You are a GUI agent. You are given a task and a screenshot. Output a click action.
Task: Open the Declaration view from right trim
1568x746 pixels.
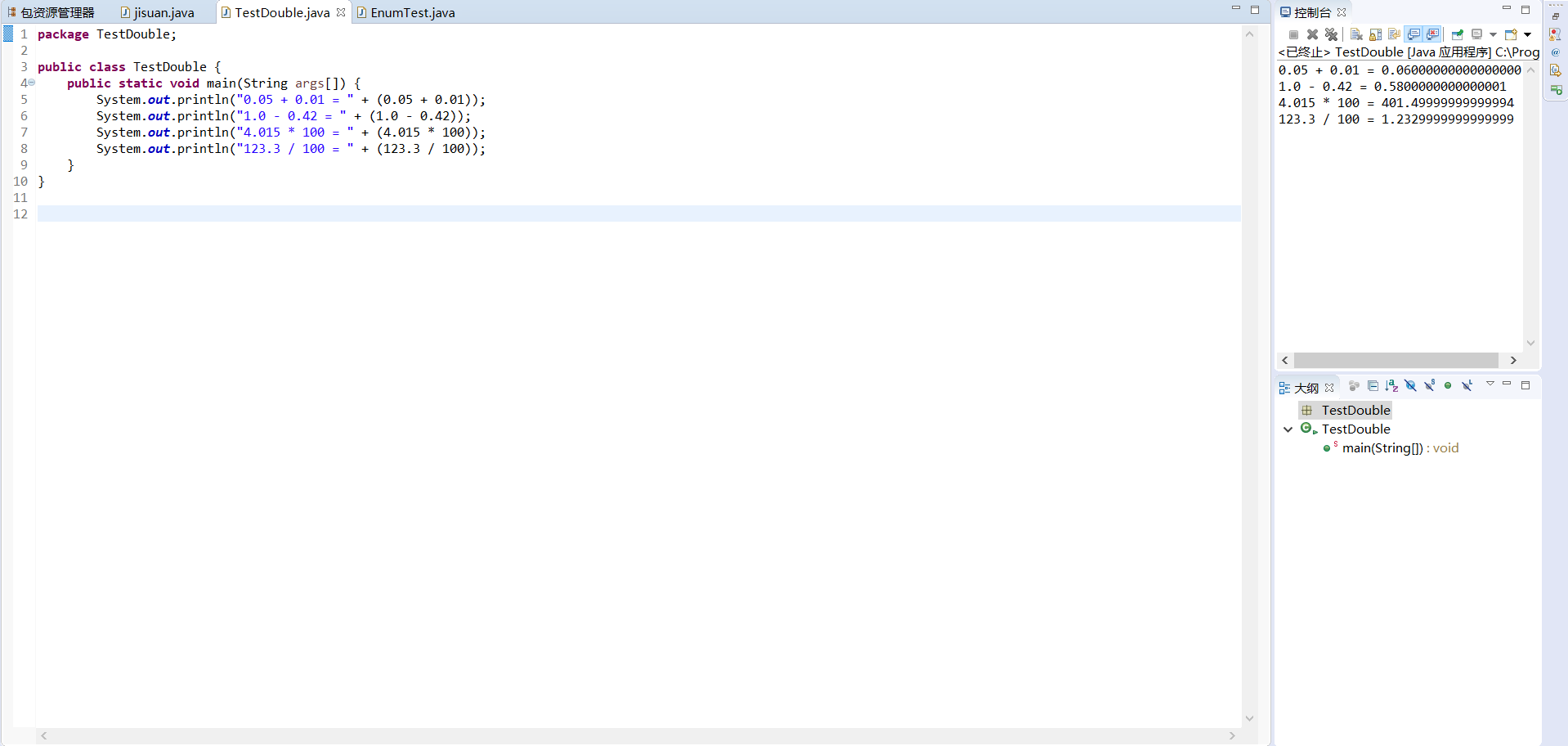(1556, 70)
